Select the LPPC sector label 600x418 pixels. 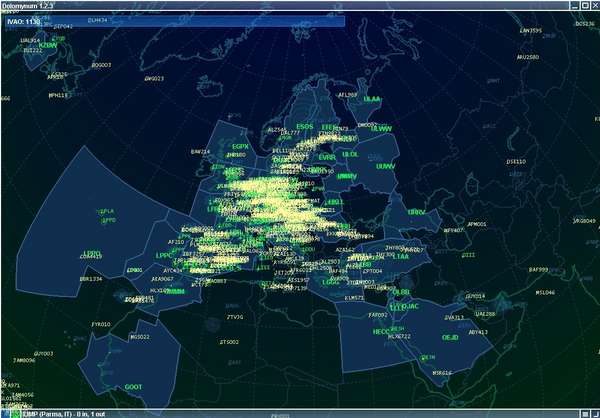164,255
